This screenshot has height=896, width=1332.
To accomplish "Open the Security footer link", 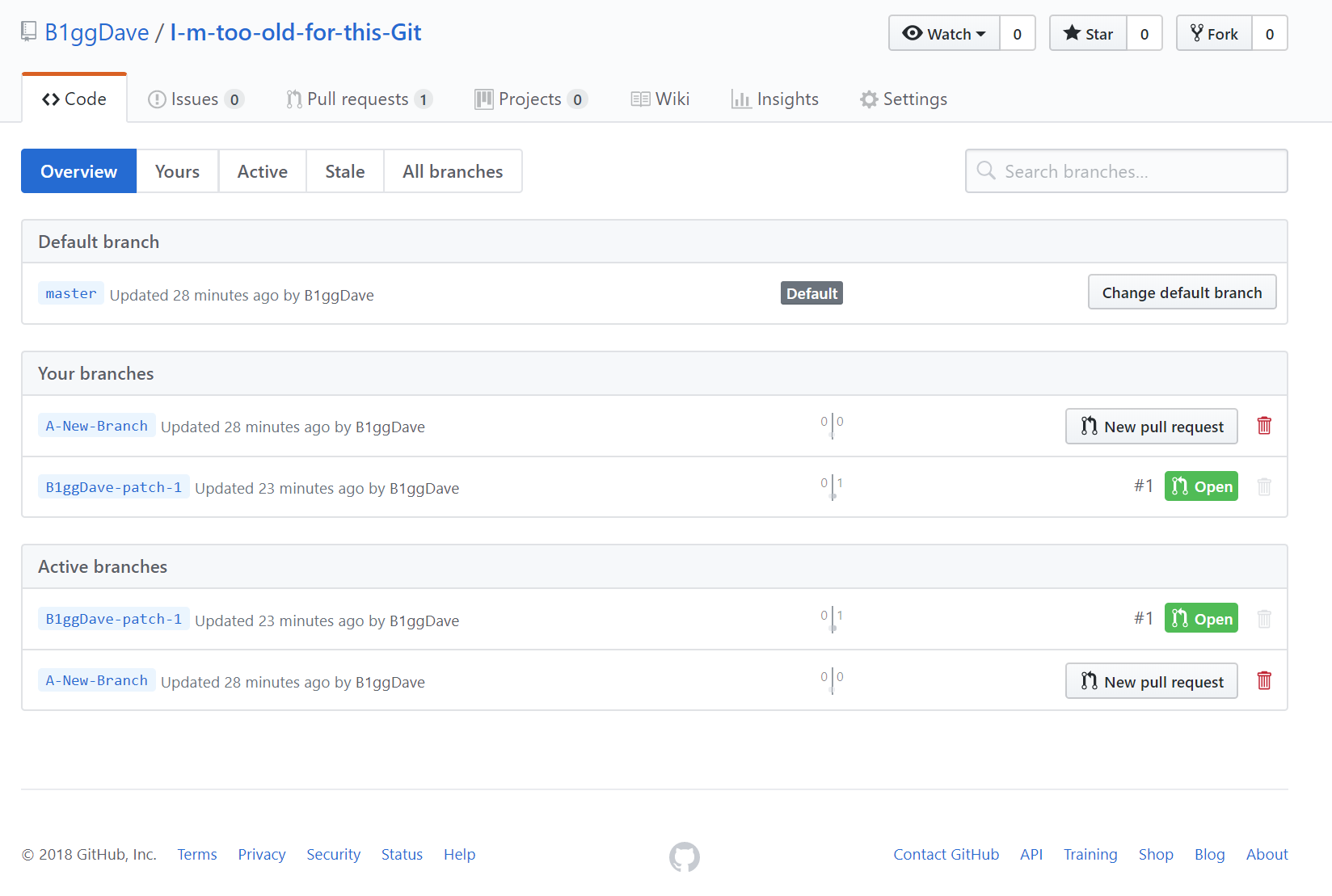I will coord(334,854).
